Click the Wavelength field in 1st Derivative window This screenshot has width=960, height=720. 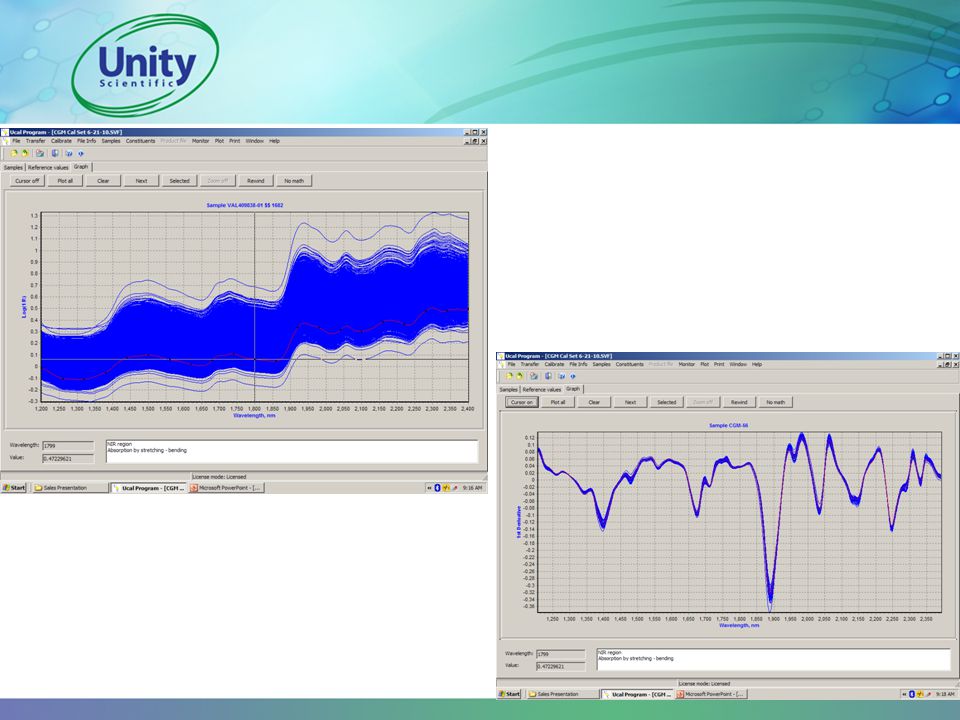(561, 654)
